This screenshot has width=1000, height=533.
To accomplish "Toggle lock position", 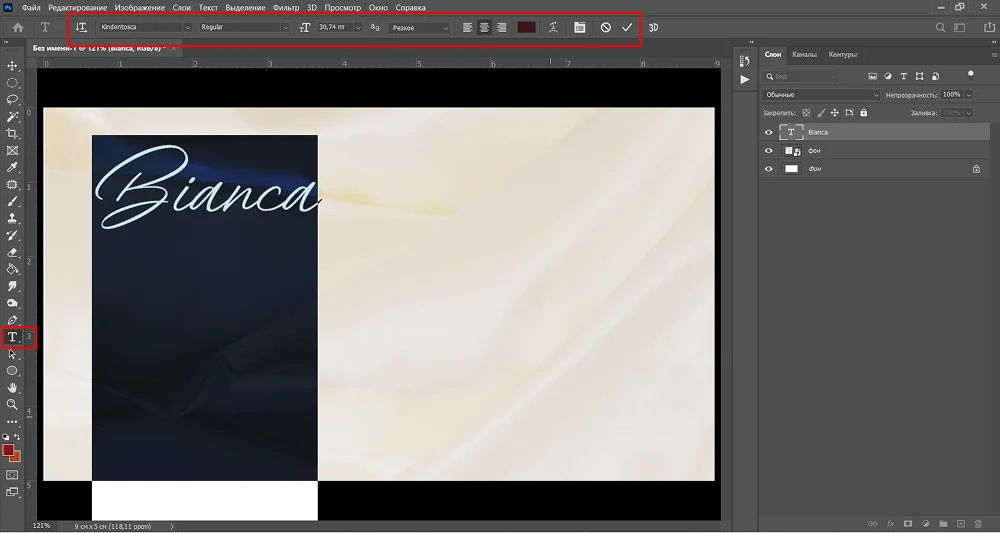I will 835,113.
